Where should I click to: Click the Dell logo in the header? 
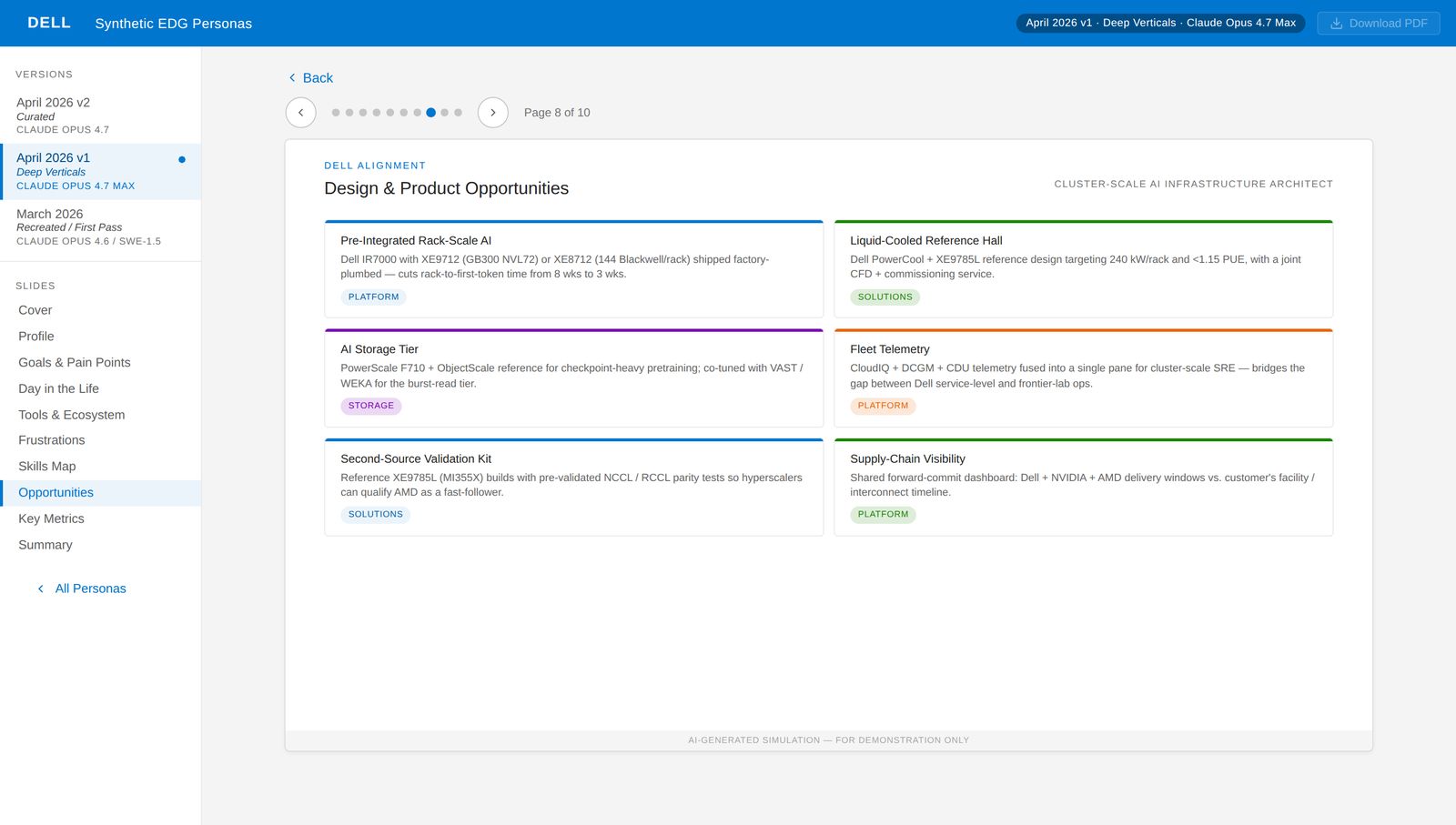(x=47, y=23)
